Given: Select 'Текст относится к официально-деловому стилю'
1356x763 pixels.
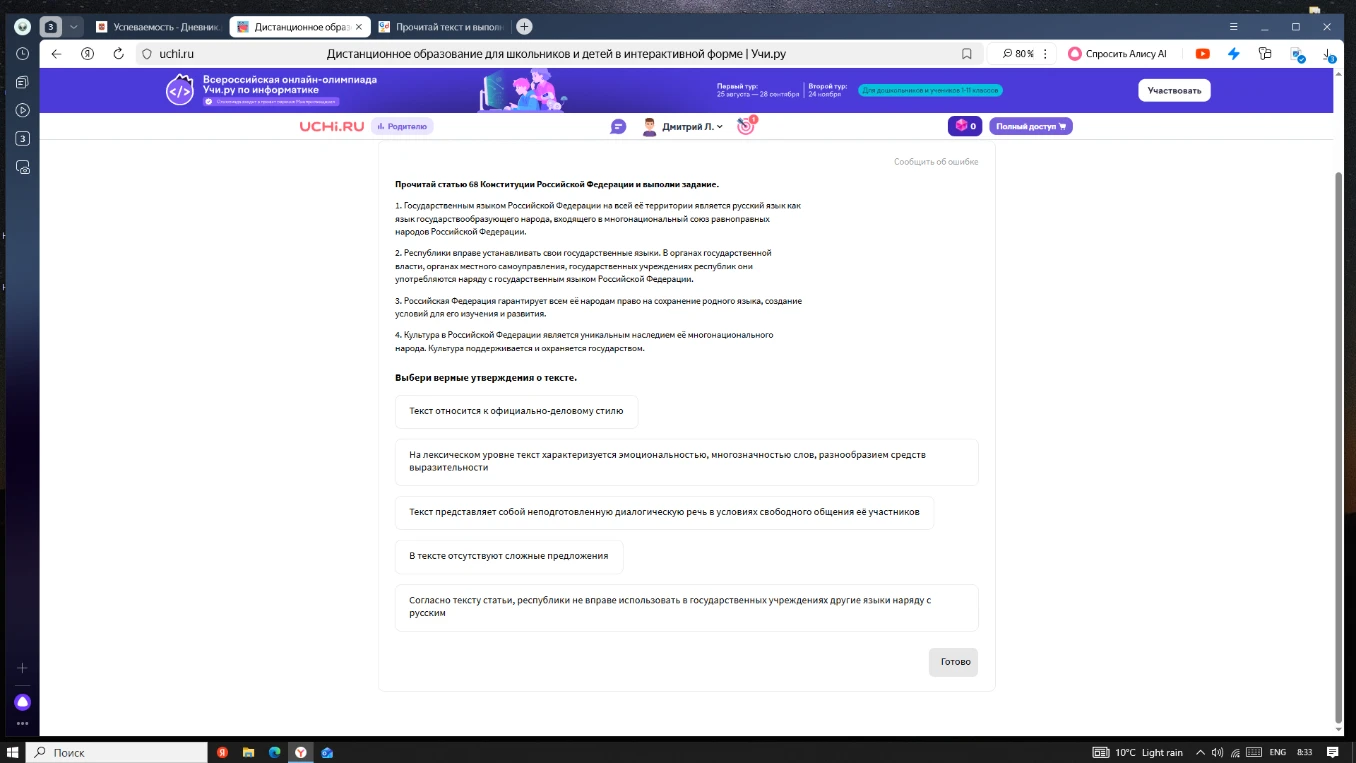Looking at the screenshot, I should tap(516, 411).
